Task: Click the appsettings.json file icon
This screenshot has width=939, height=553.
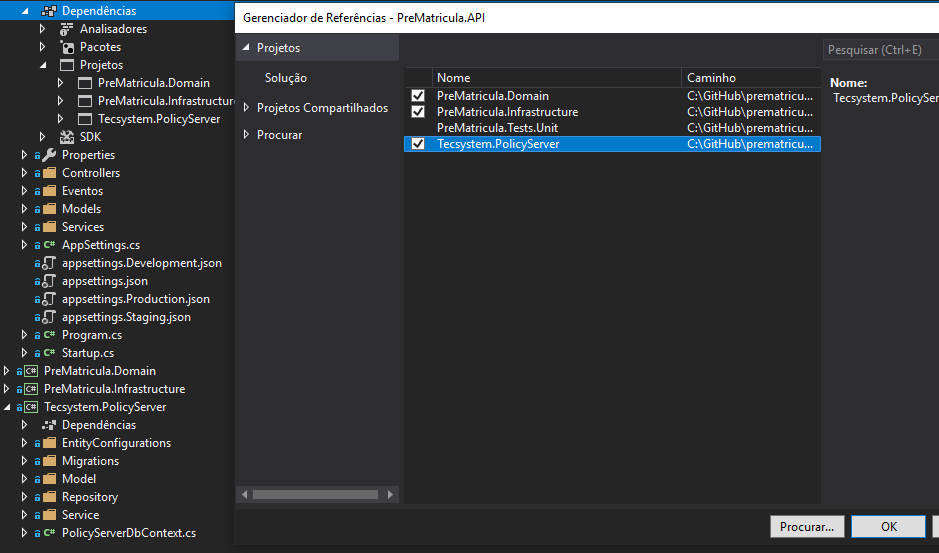Action: coord(49,281)
